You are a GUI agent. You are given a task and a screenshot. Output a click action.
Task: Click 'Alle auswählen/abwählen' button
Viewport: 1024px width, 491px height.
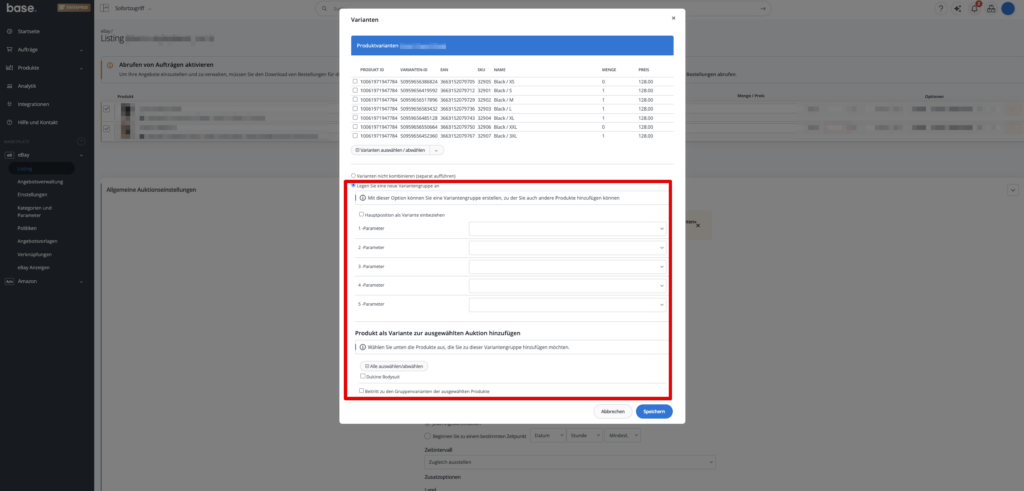394,366
